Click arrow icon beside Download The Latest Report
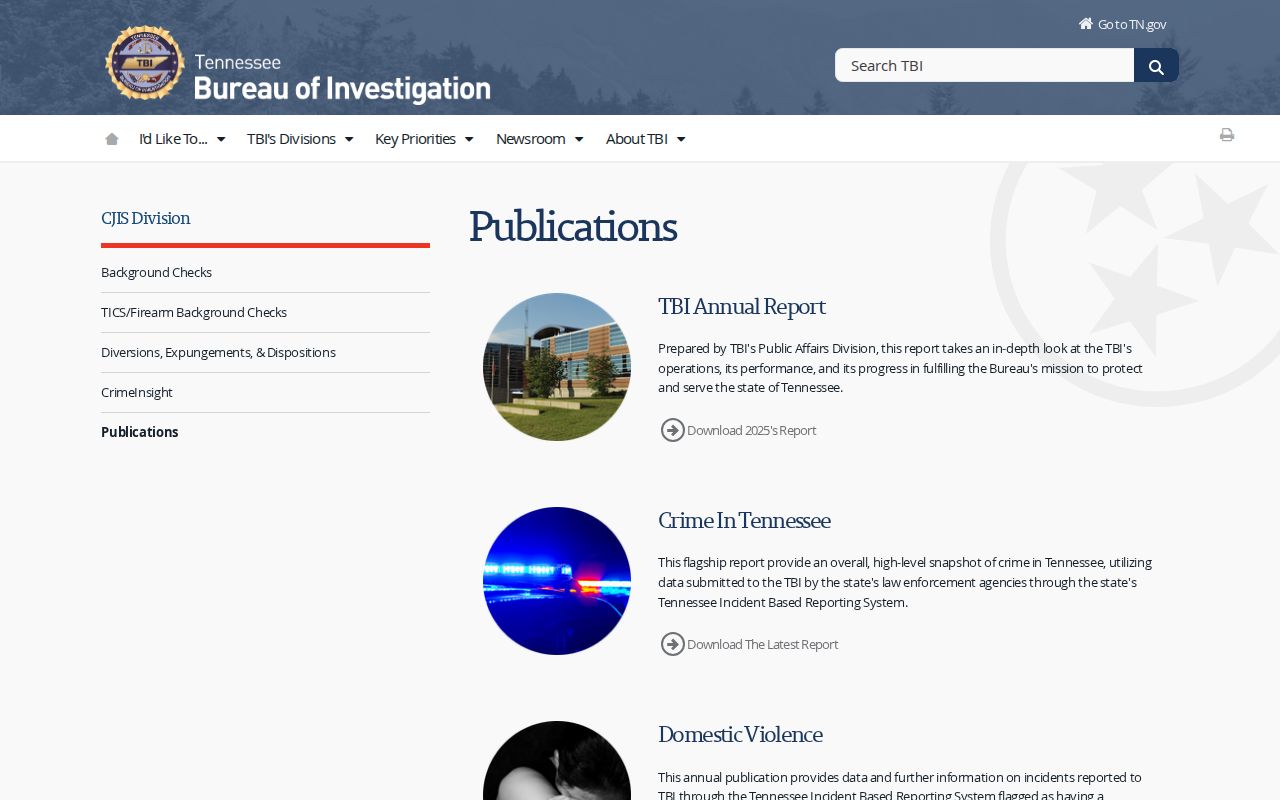This screenshot has width=1280, height=800. (673, 644)
